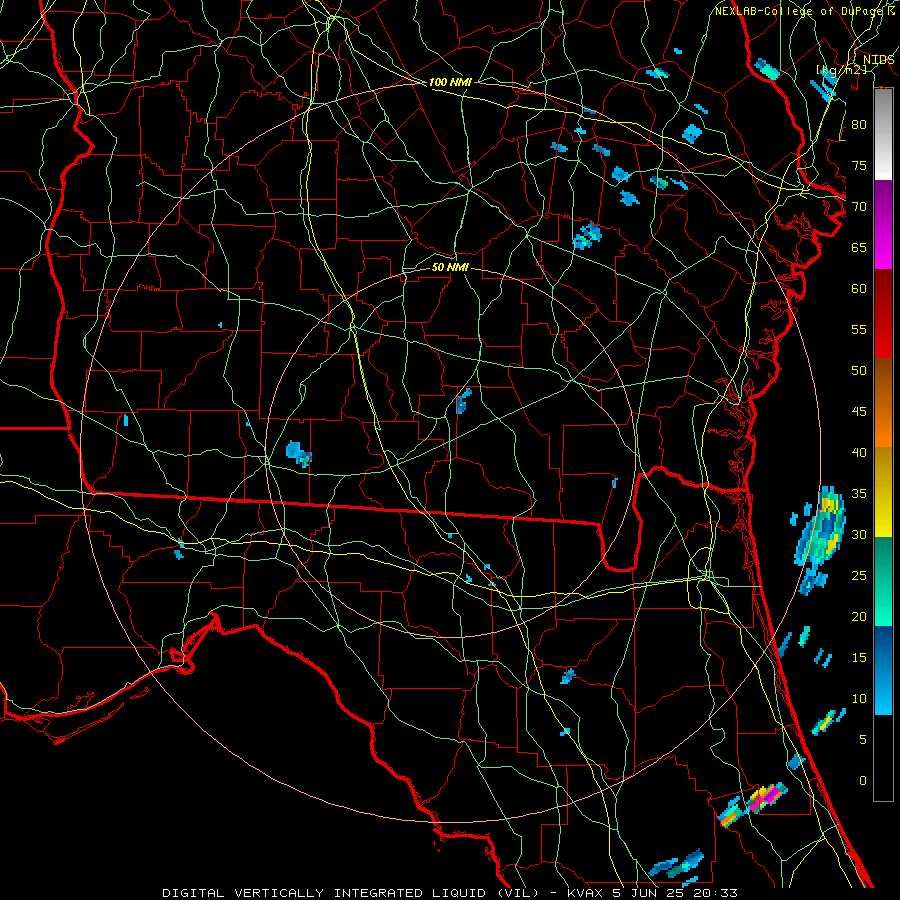900x900 pixels.
Task: Click the 15 value on VIL scale
Action: (x=859, y=658)
